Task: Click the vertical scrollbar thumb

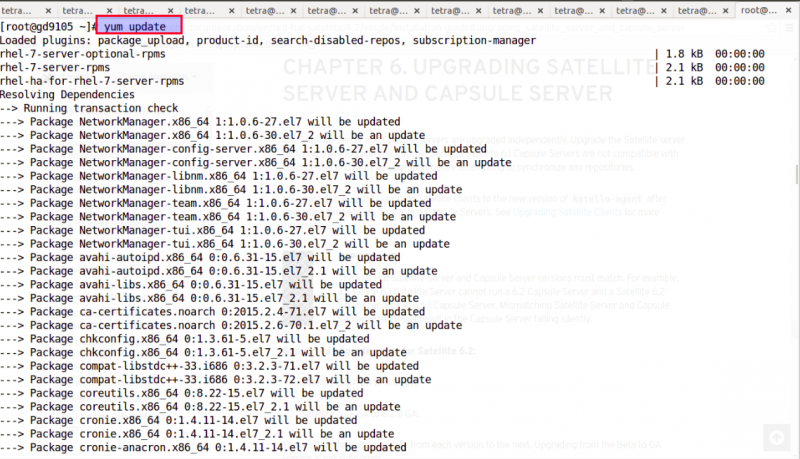Action: (797, 174)
